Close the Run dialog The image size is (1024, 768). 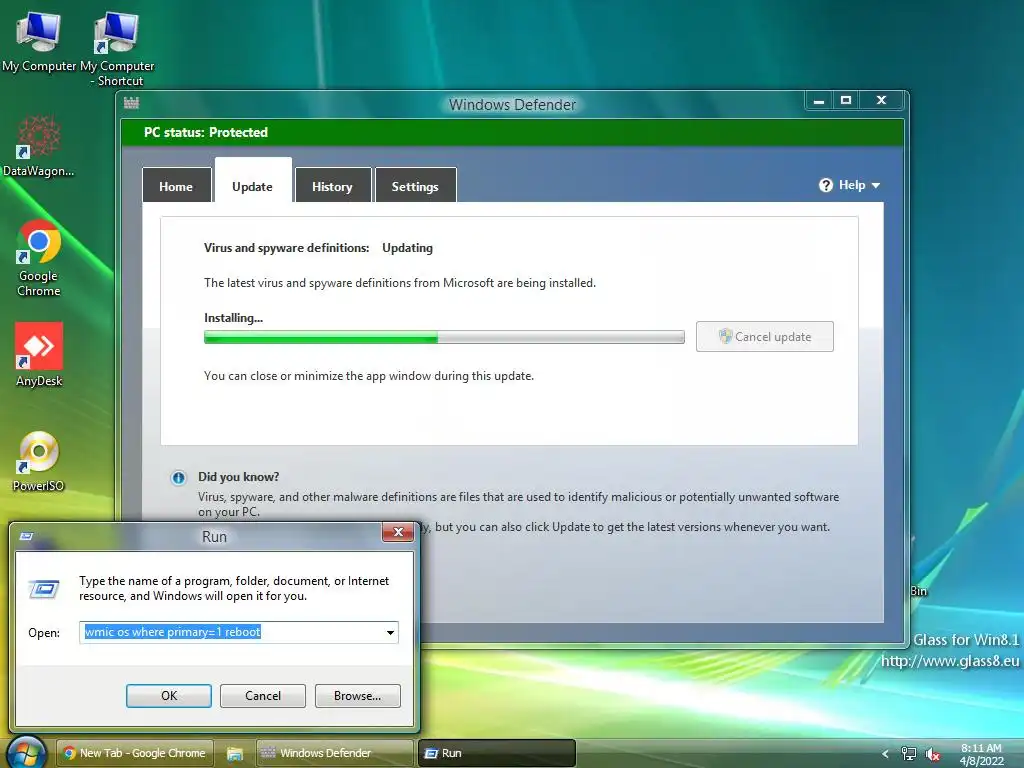pyautogui.click(x=398, y=532)
